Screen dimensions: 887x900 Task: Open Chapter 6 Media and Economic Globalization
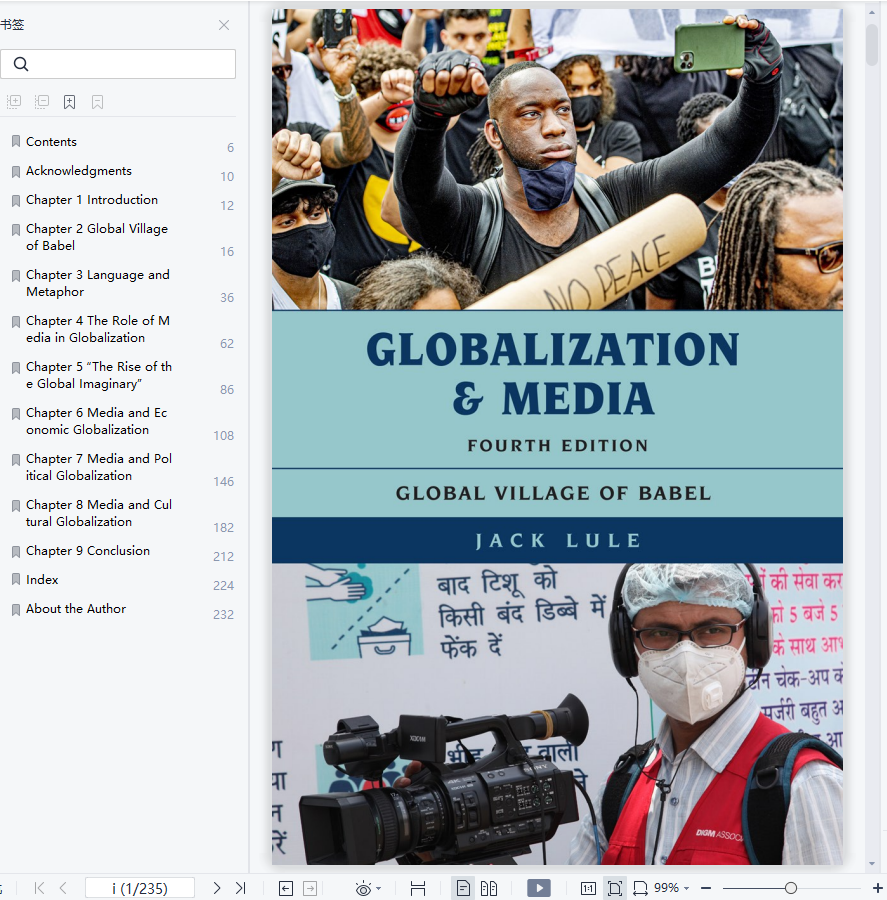point(96,421)
